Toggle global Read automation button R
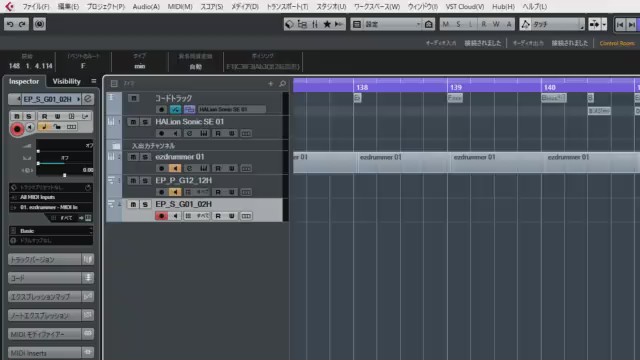Image resolution: width=640 pixels, height=360 pixels. coord(484,24)
